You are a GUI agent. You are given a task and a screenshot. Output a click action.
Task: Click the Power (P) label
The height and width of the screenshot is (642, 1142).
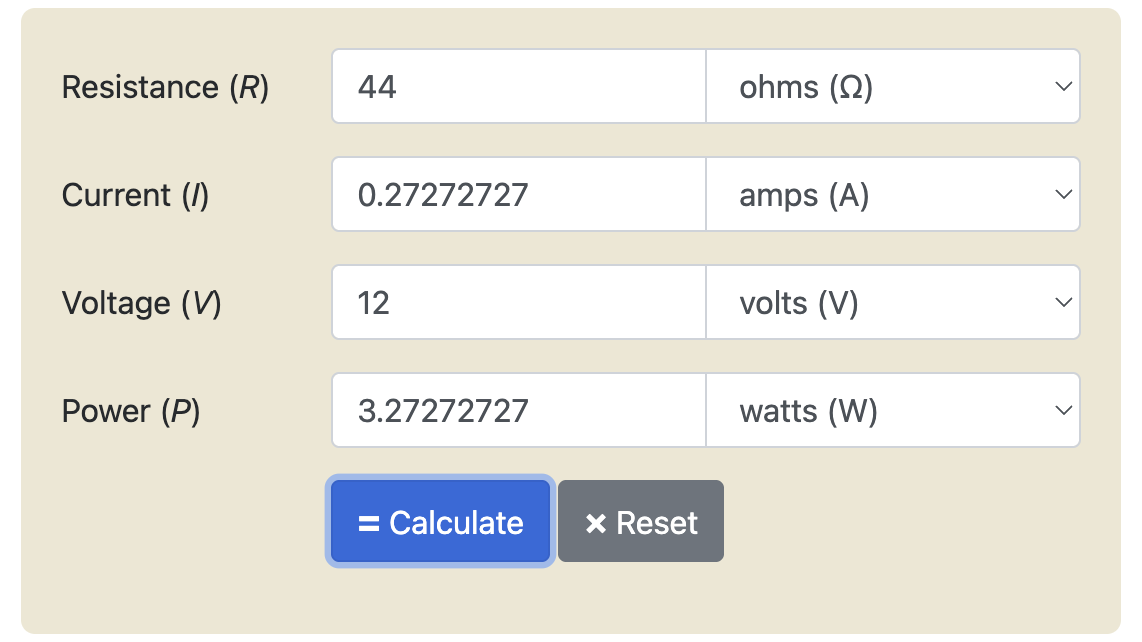tap(131, 411)
